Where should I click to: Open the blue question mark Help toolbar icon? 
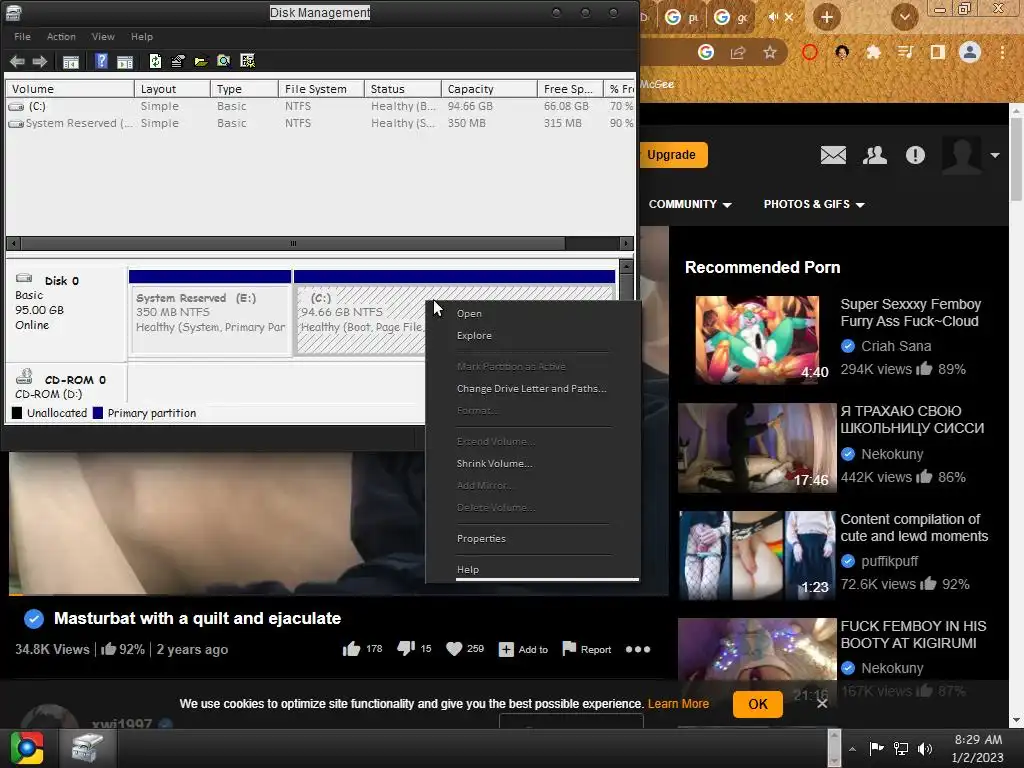[101, 61]
